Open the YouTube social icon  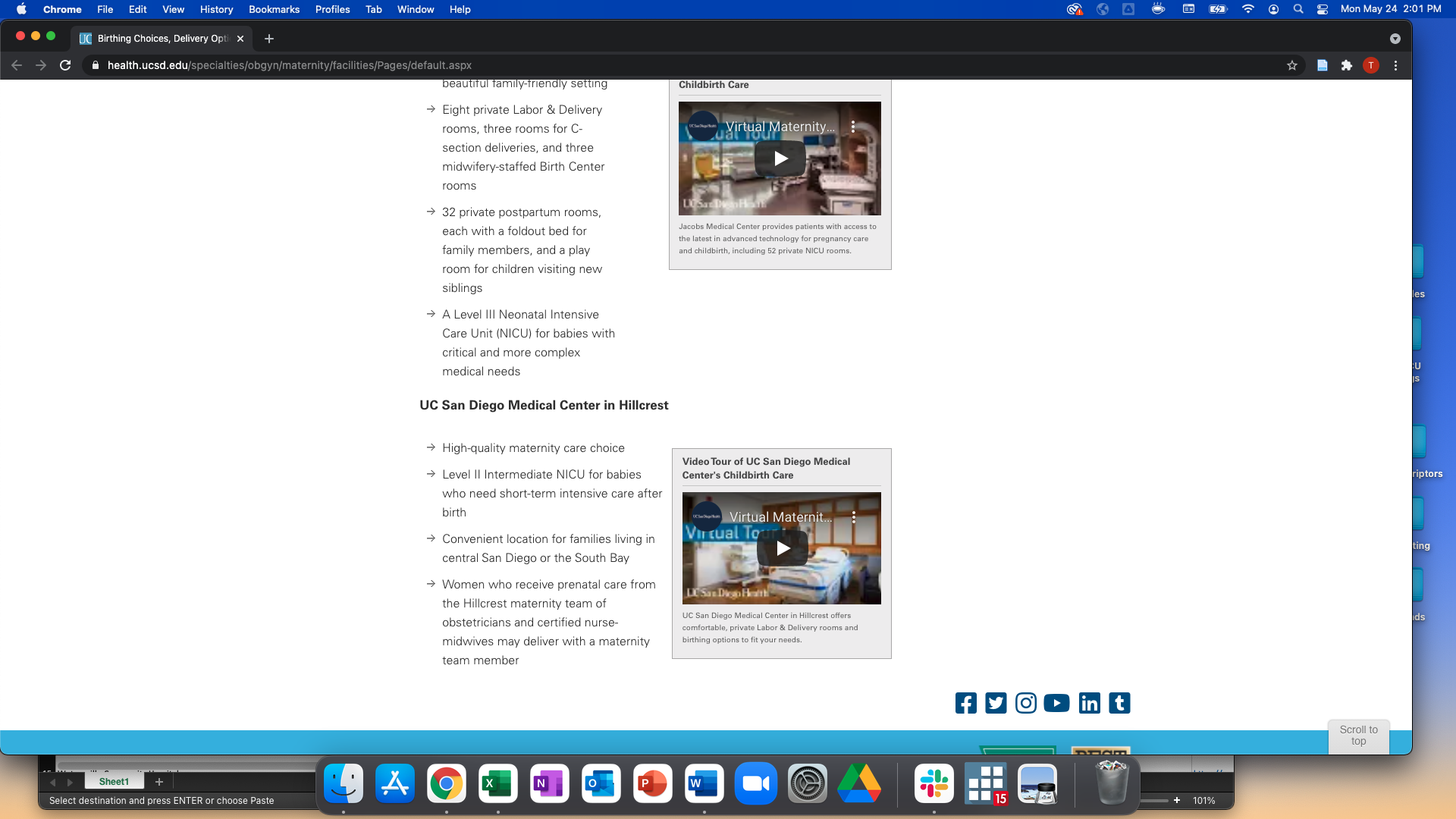tap(1056, 703)
